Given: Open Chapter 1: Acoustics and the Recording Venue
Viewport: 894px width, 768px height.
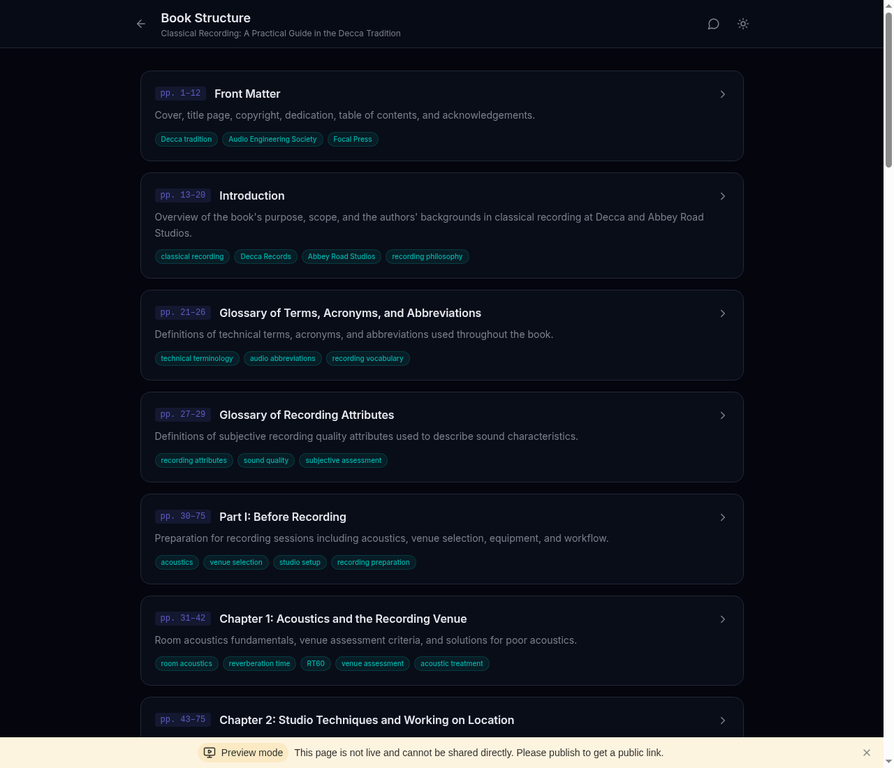Looking at the screenshot, I should [x=342, y=619].
